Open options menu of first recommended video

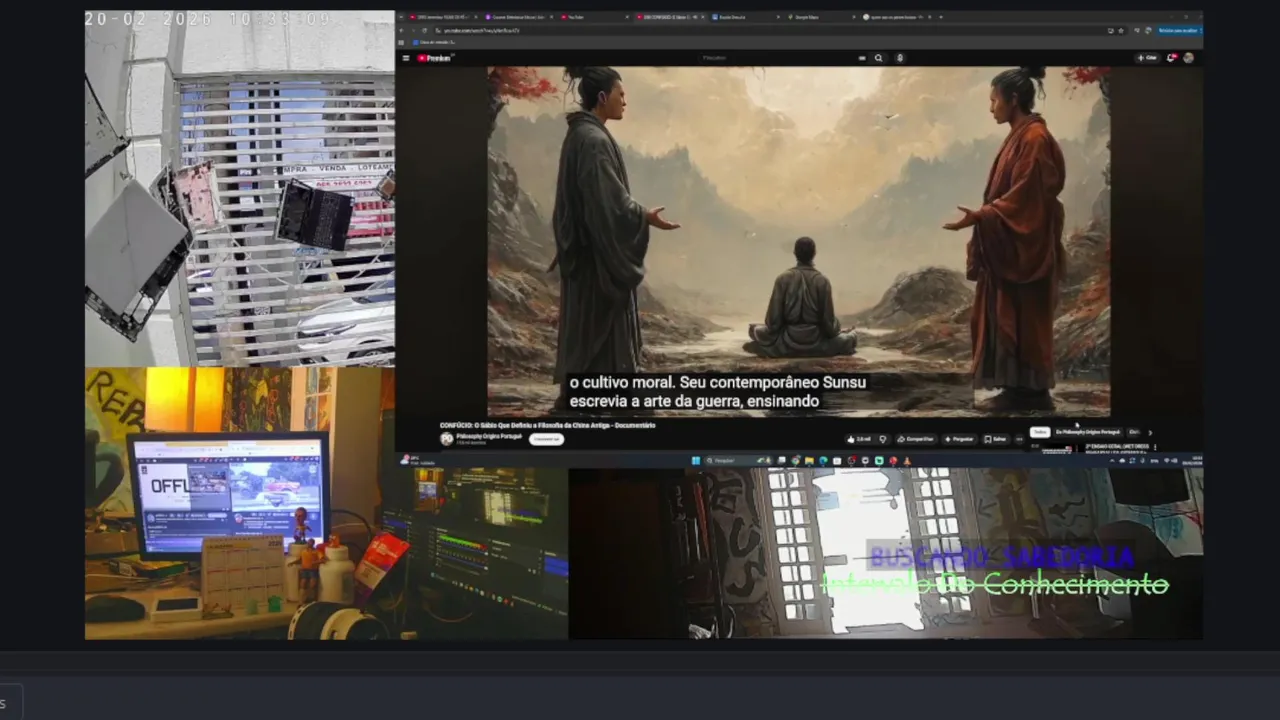[1155, 447]
